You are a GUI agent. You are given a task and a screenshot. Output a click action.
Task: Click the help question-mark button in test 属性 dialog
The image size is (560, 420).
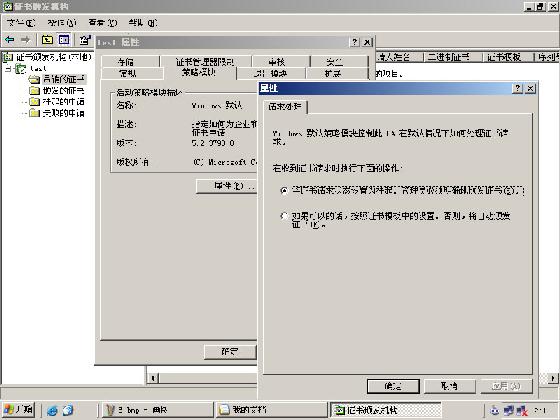tap(354, 42)
